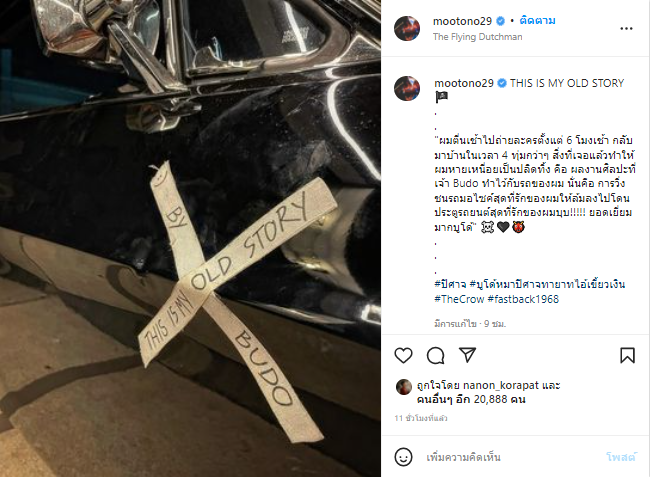Open comments via speech bubble icon

pos(436,356)
